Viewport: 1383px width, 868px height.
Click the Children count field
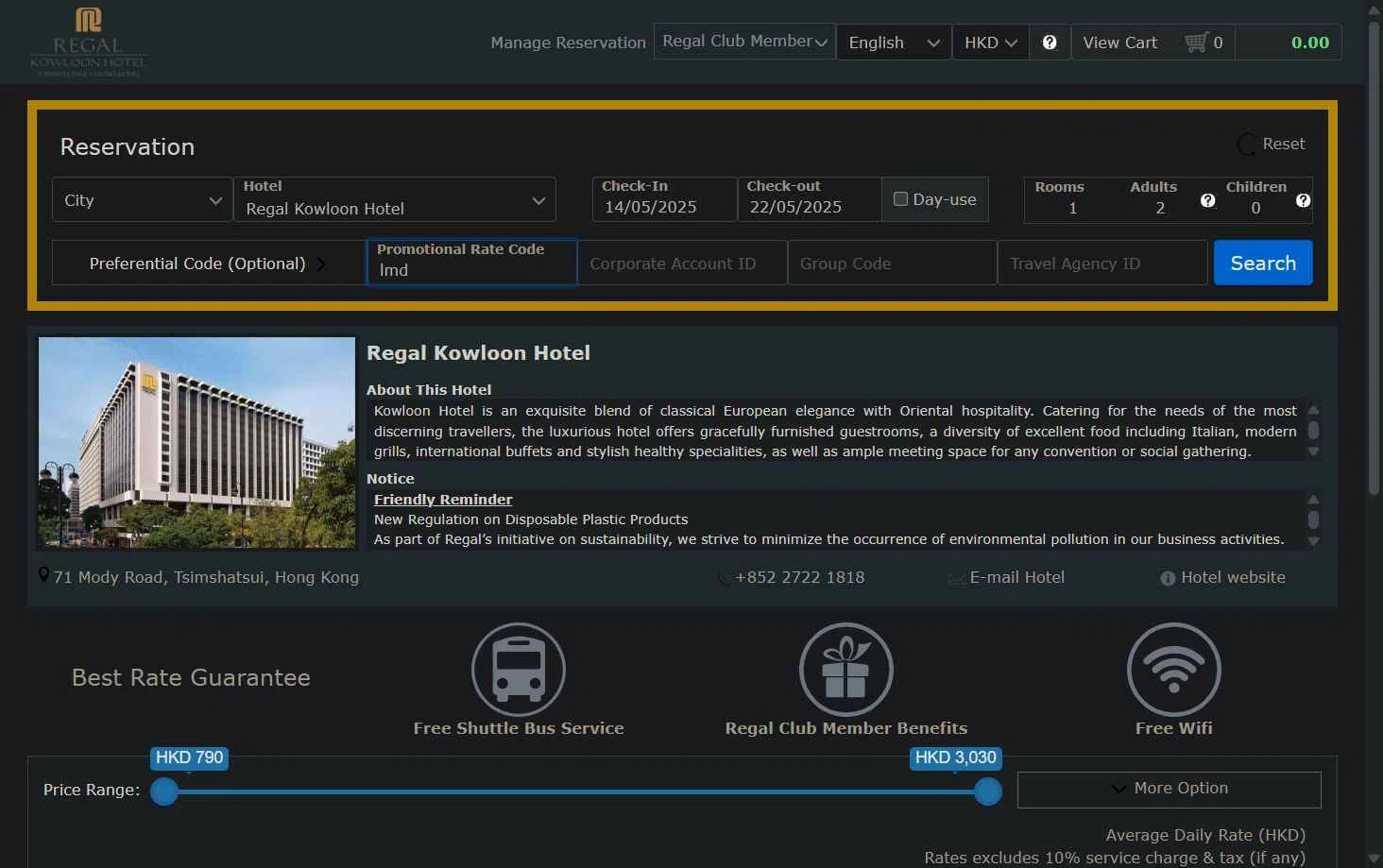(x=1255, y=208)
